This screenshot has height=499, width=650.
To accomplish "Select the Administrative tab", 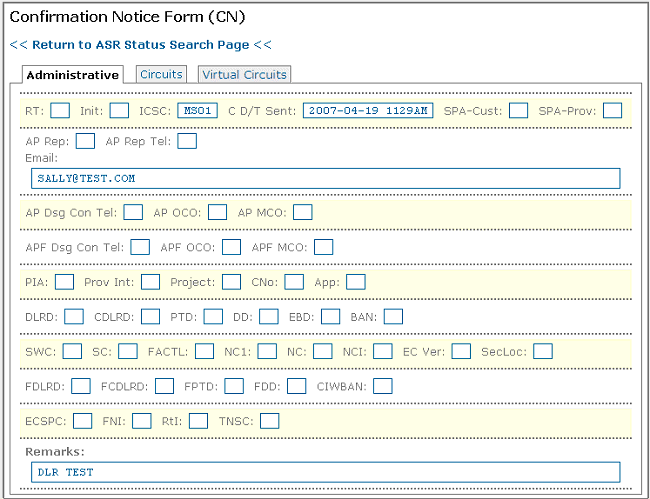I will (72, 75).
